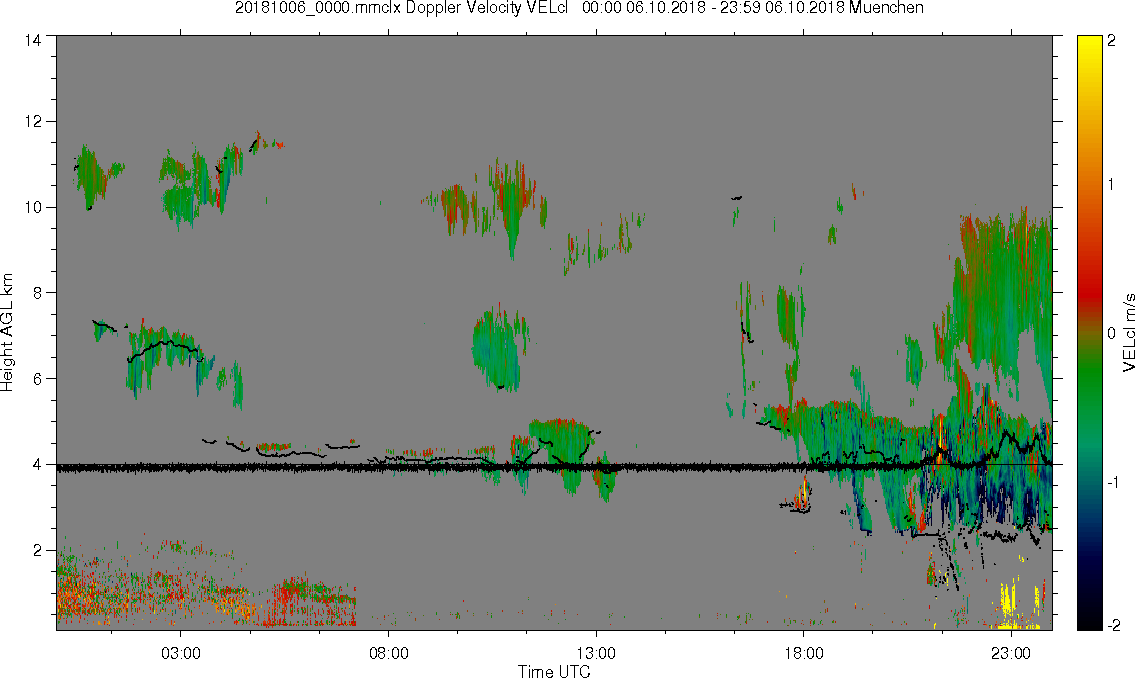Click the height tick label 4
Viewport: 1135px width, 678px height.
point(37,464)
